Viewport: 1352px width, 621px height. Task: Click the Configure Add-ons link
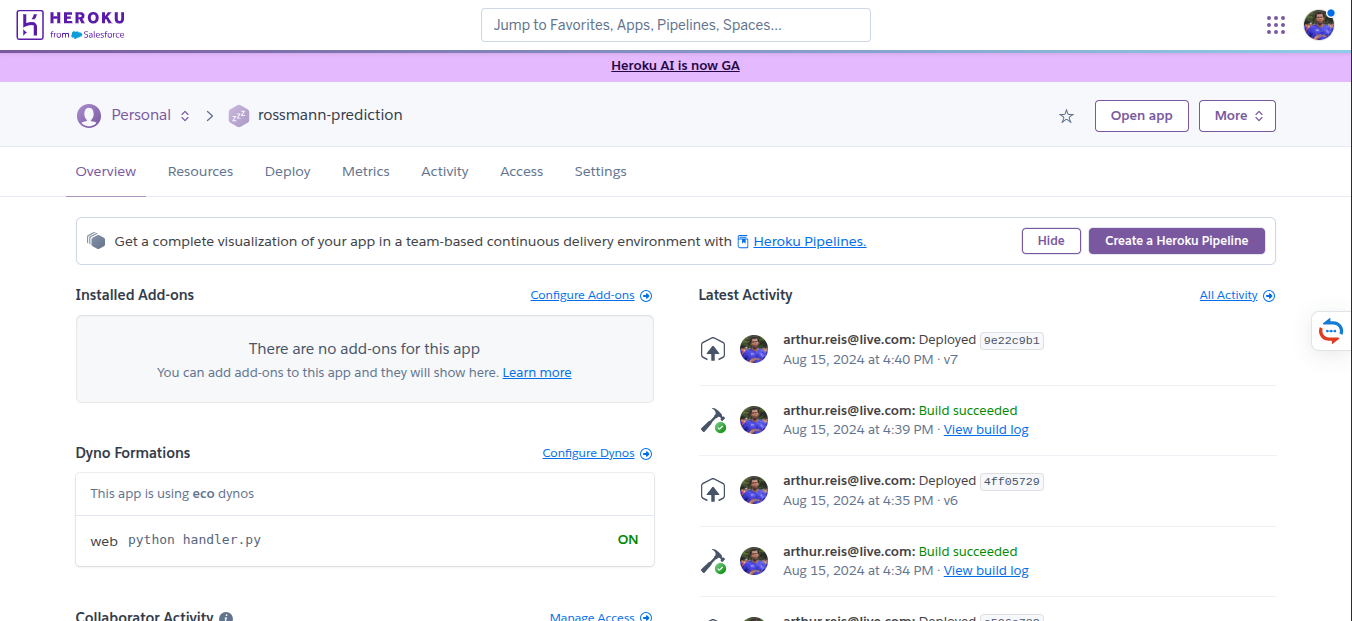click(583, 296)
